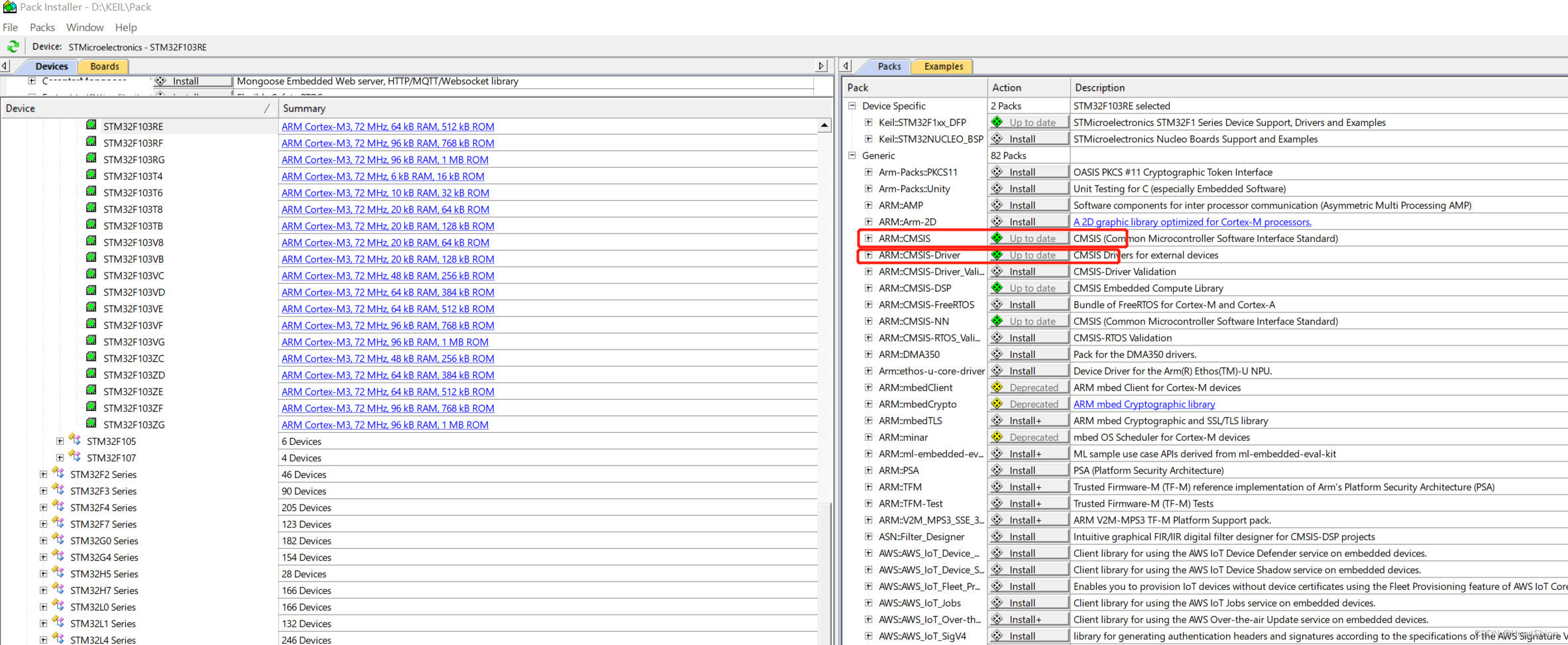Select the Packs tab
This screenshot has width=1568, height=645.
889,66
